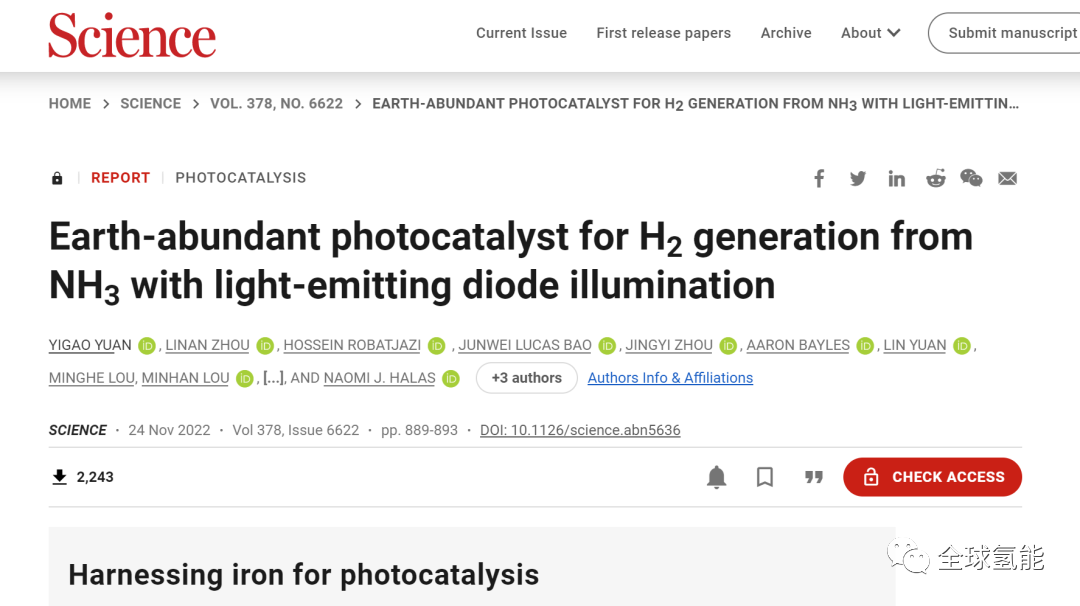Open the Archive page

click(x=786, y=33)
